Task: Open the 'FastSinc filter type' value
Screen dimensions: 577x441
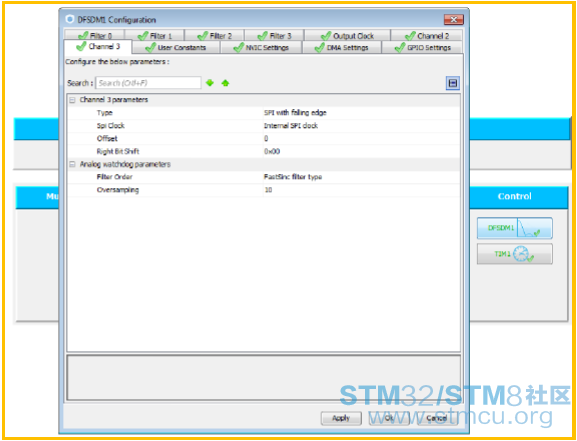Action: 293,177
